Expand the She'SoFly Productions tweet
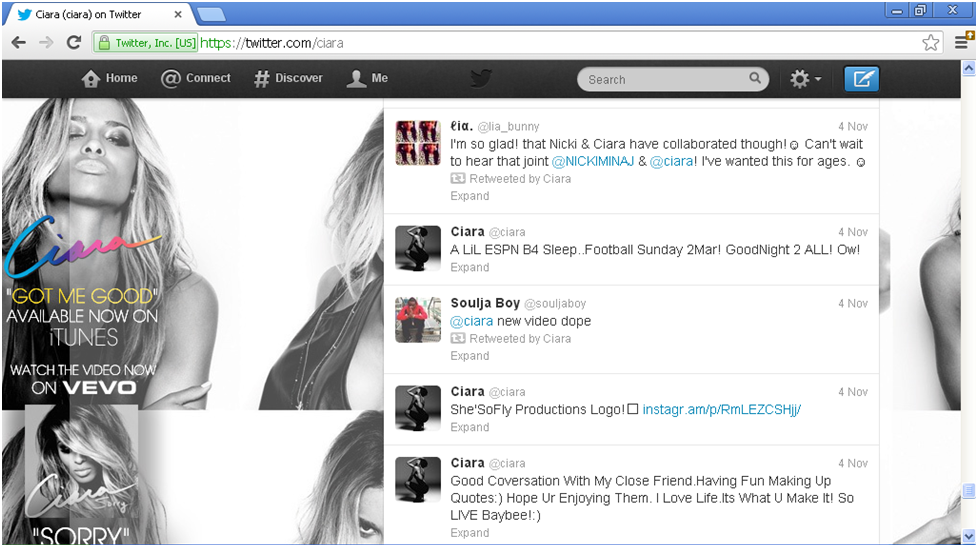This screenshot has height=545, width=976. (x=470, y=427)
